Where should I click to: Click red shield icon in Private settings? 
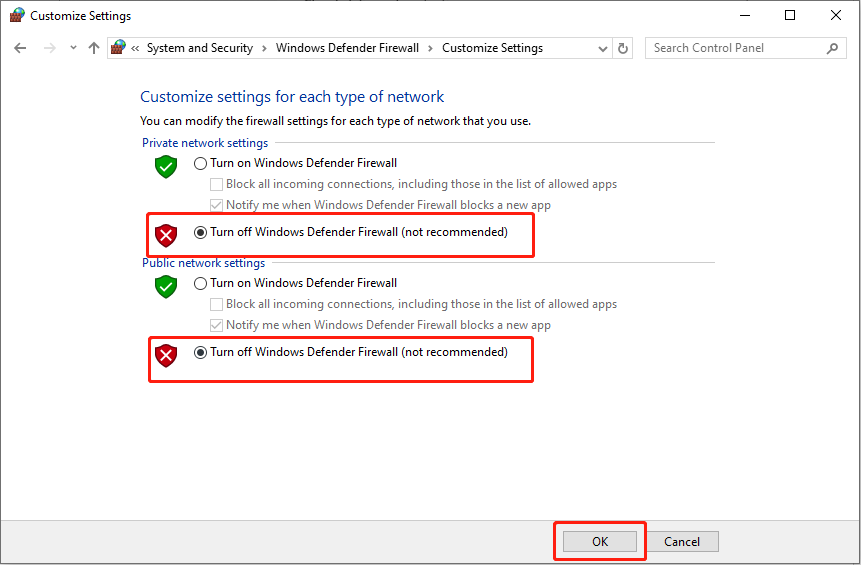[x=166, y=236]
